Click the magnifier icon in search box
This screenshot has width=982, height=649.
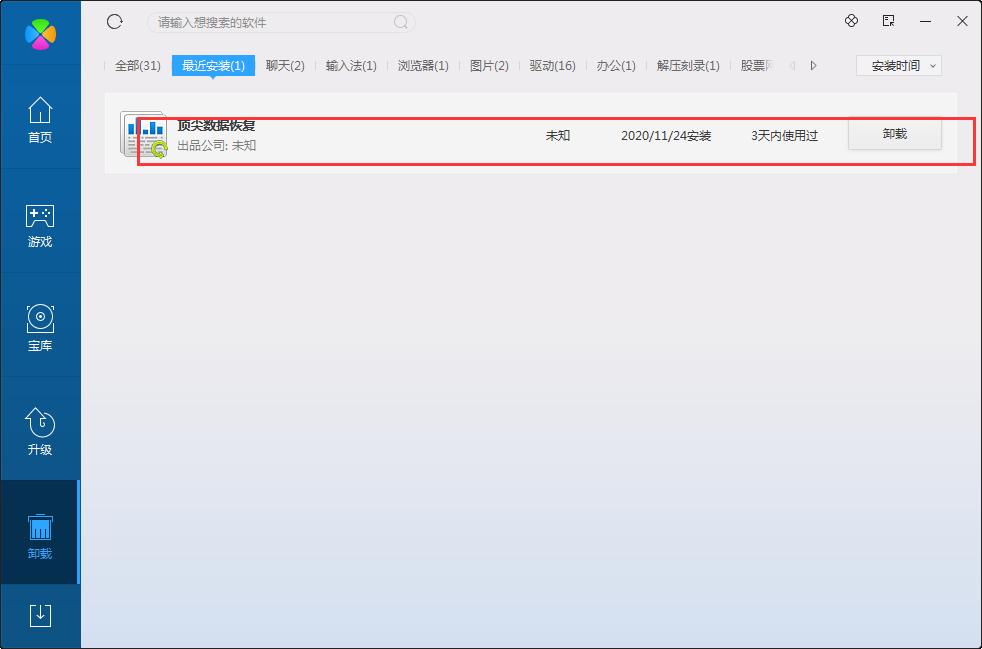400,22
